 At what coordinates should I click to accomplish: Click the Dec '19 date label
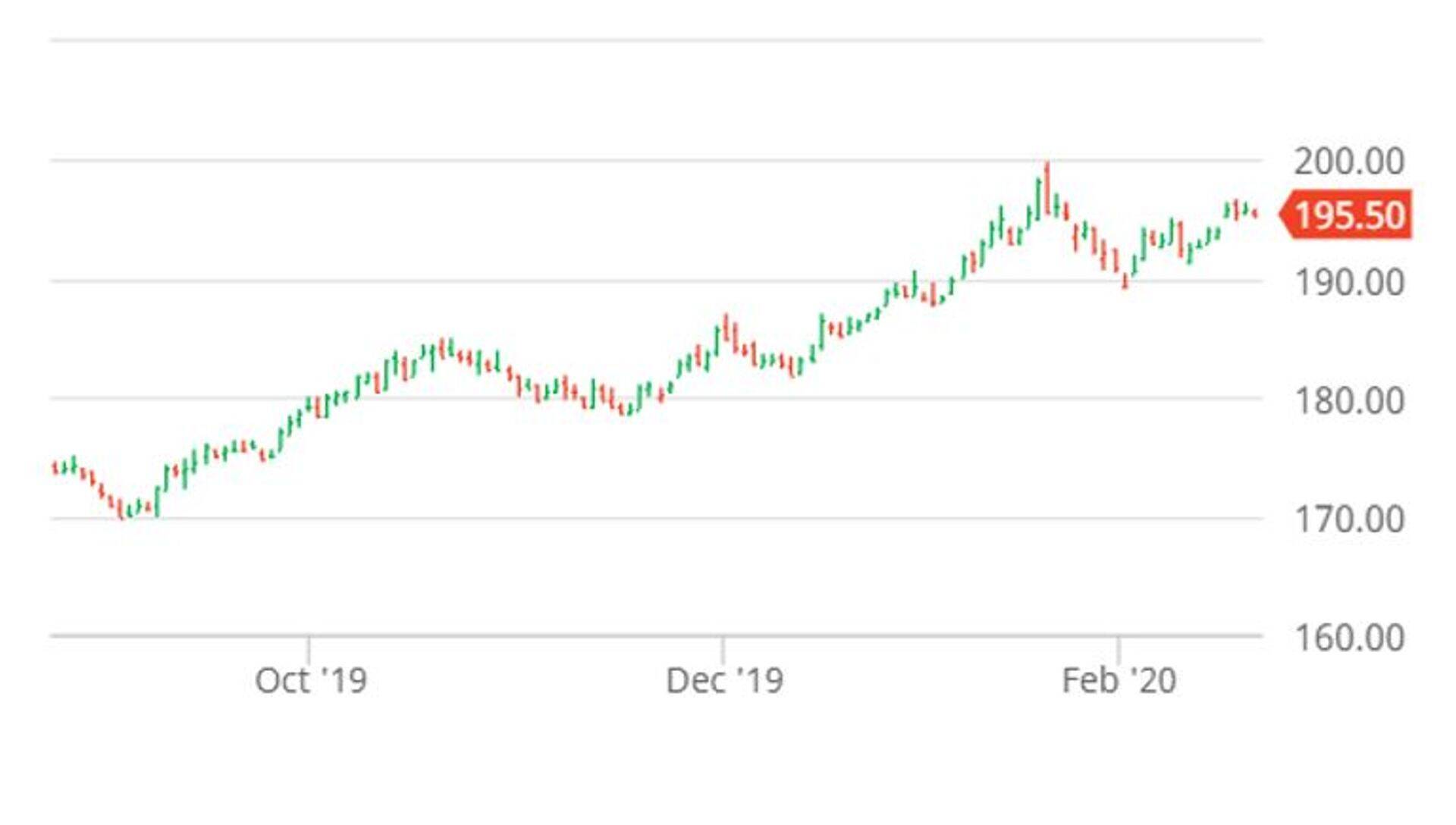[x=724, y=680]
